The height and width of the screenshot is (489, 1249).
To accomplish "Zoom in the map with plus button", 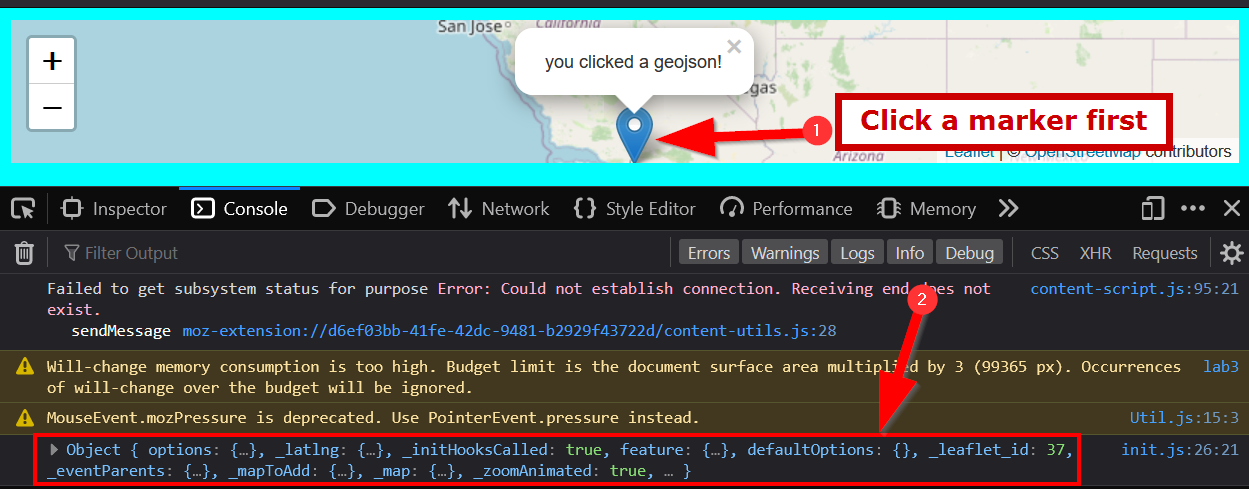I will 52,61.
